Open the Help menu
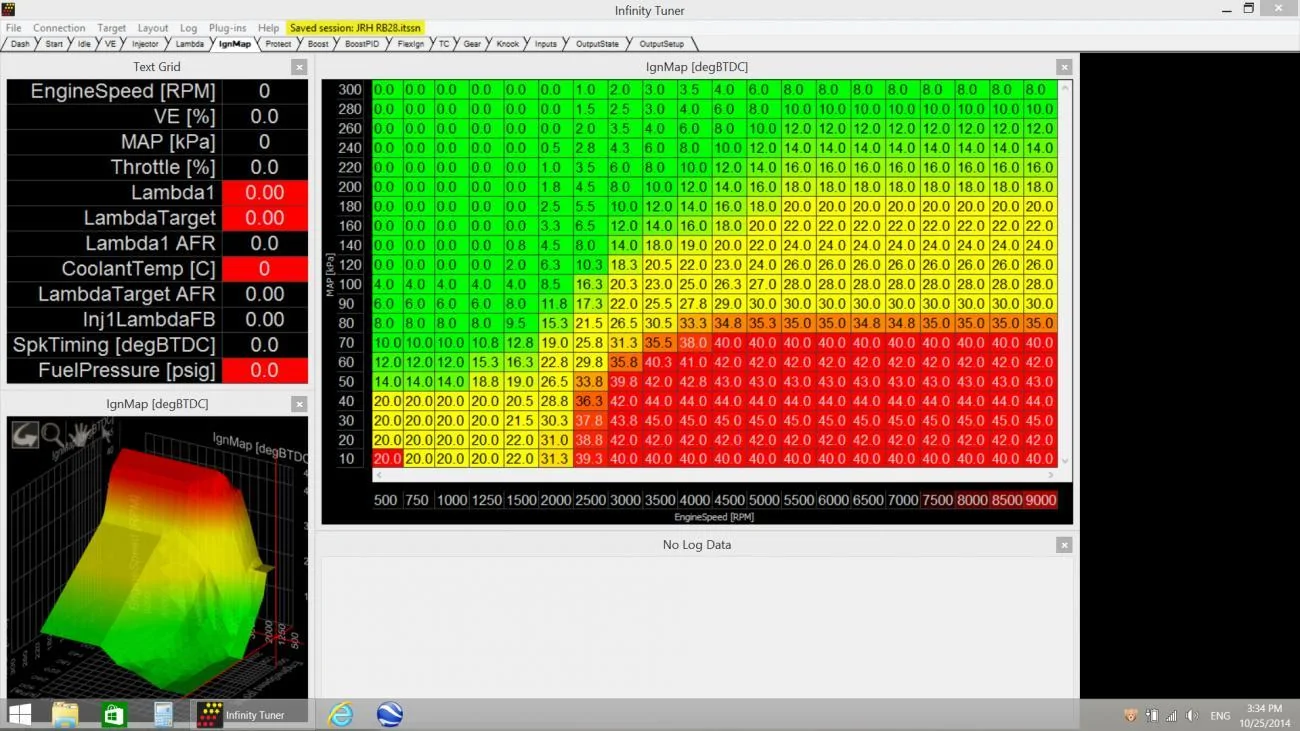The image size is (1300, 731). [x=268, y=28]
